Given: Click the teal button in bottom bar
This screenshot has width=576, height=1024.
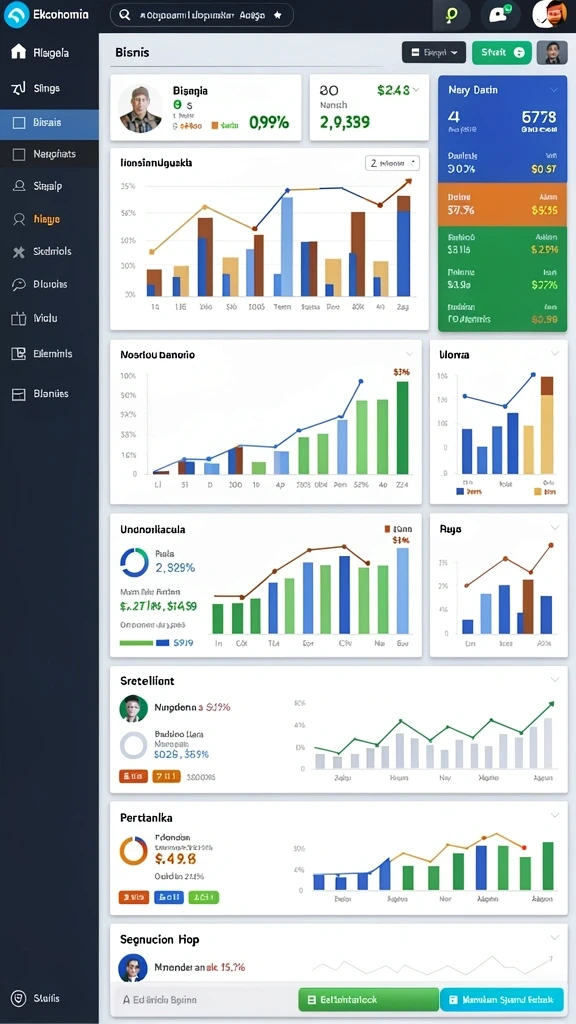Looking at the screenshot, I should pos(502,999).
